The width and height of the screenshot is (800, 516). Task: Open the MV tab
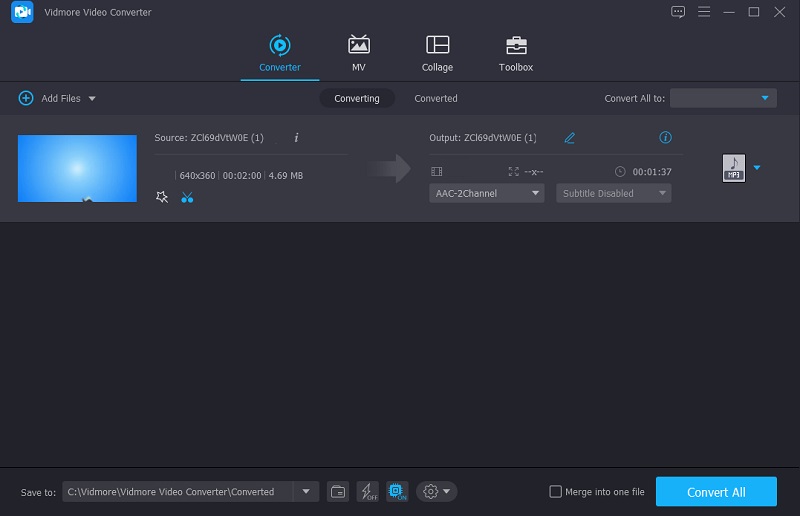[358, 53]
